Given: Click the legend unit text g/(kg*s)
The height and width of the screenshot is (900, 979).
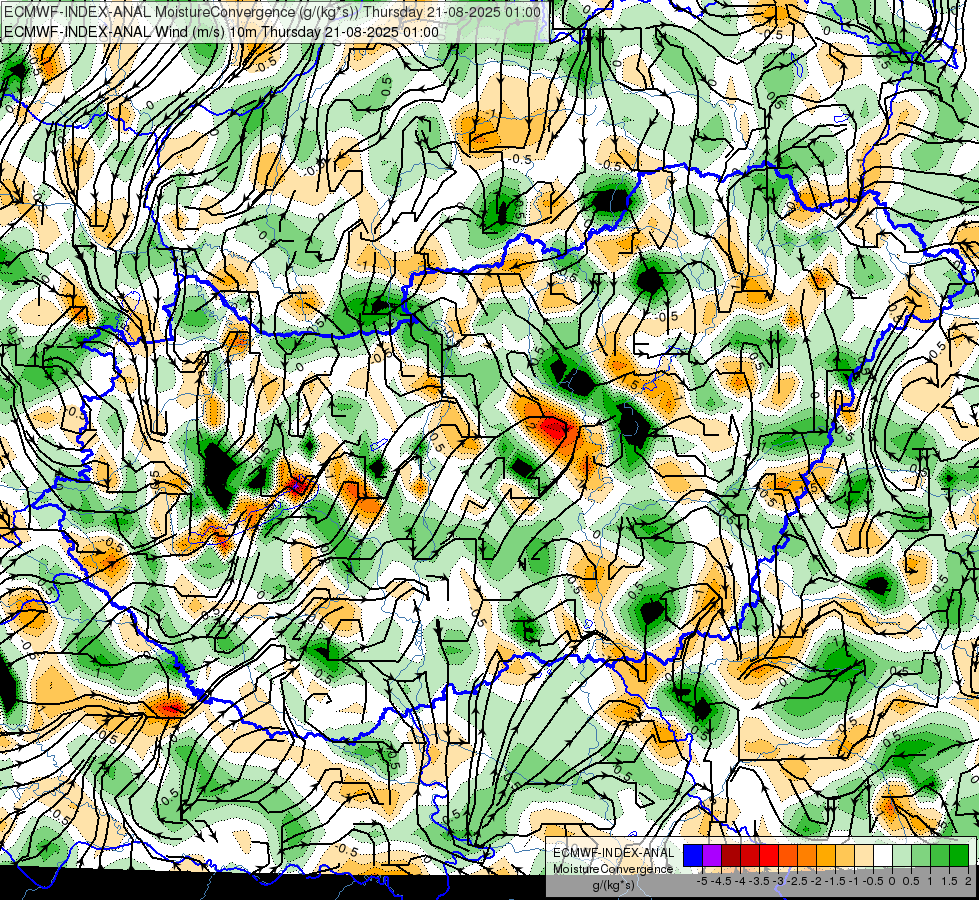Looking at the screenshot, I should [x=613, y=885].
